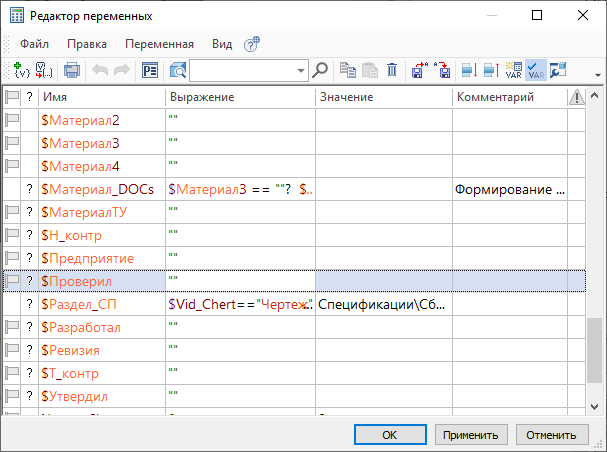Click the help icon in menu bar
This screenshot has width=607, height=452.
click(x=252, y=44)
